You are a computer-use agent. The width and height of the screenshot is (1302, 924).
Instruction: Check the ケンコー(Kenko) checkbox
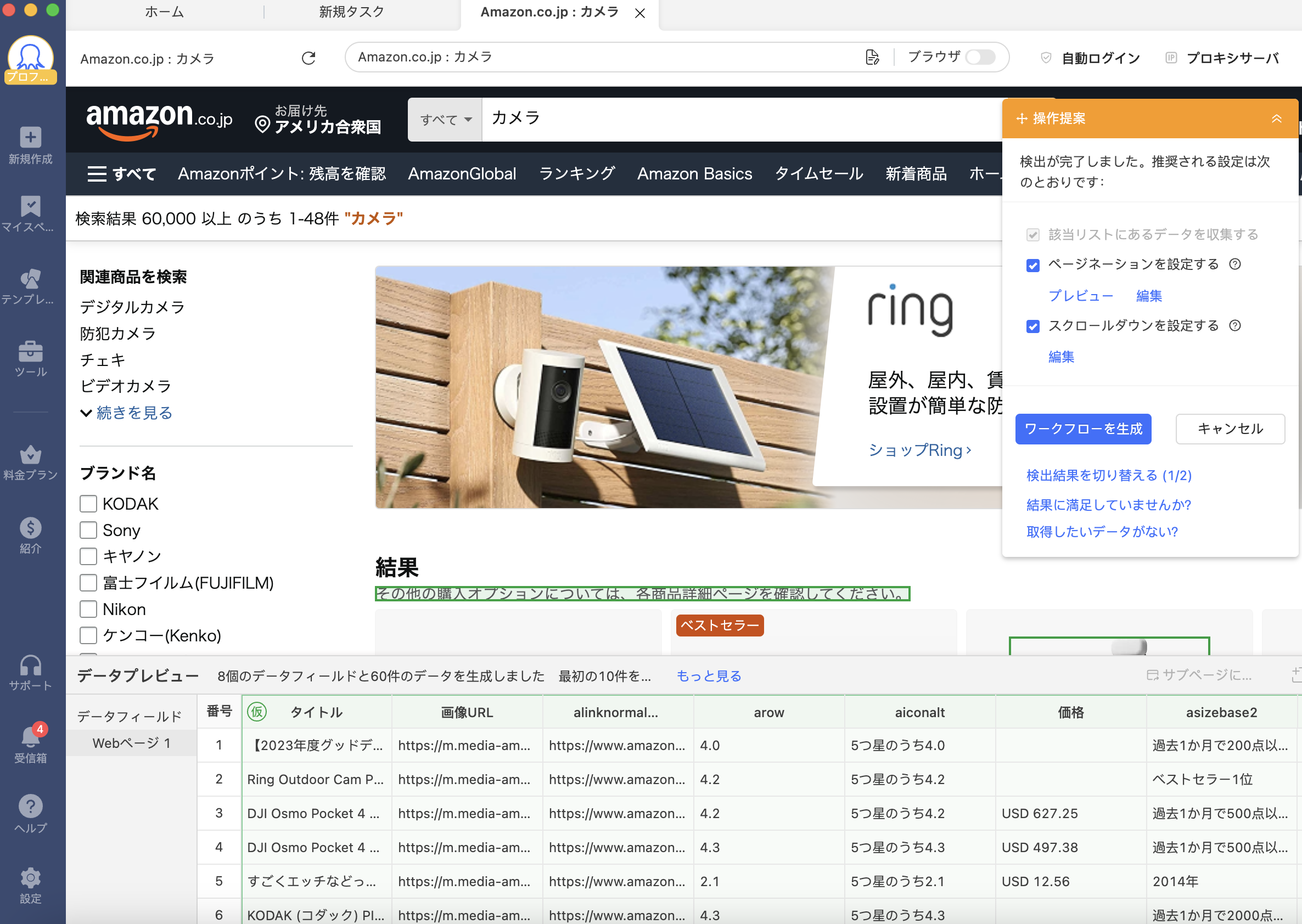click(x=88, y=635)
